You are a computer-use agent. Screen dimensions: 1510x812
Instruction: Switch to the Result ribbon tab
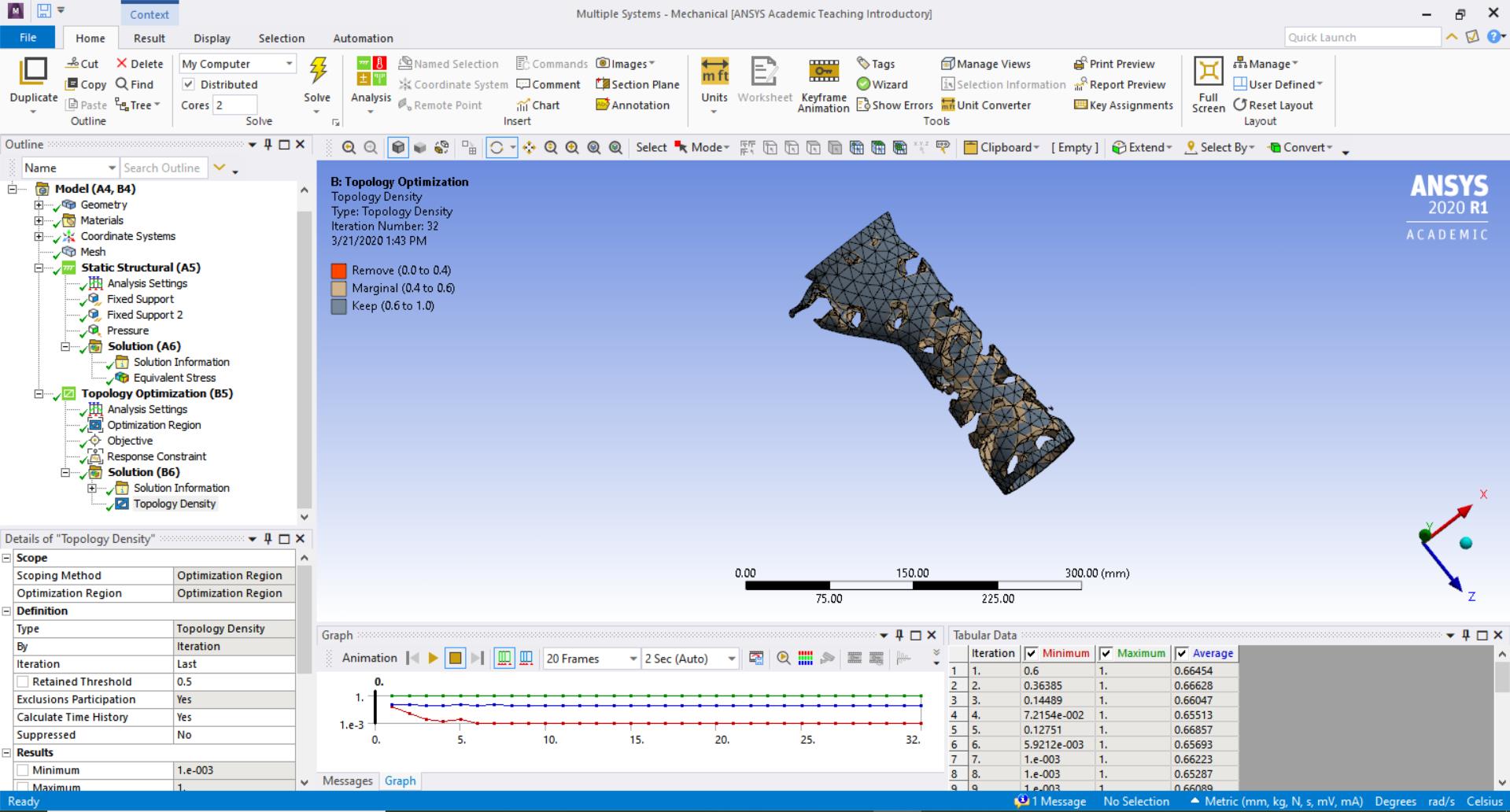point(150,38)
